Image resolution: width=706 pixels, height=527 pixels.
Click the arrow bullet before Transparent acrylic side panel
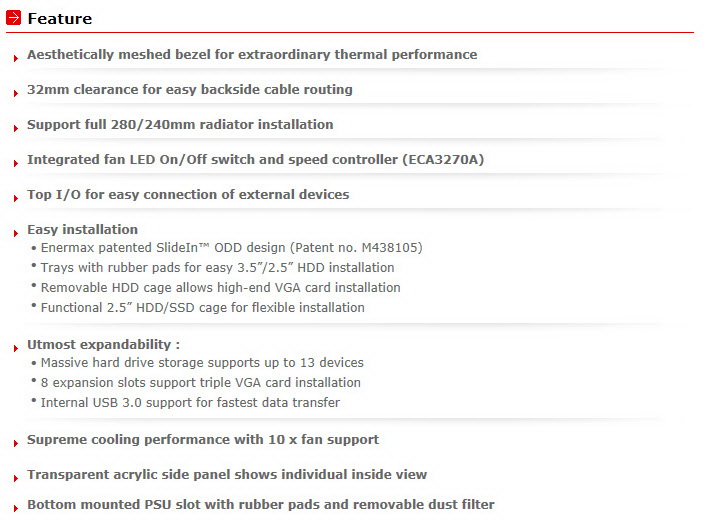pyautogui.click(x=16, y=478)
